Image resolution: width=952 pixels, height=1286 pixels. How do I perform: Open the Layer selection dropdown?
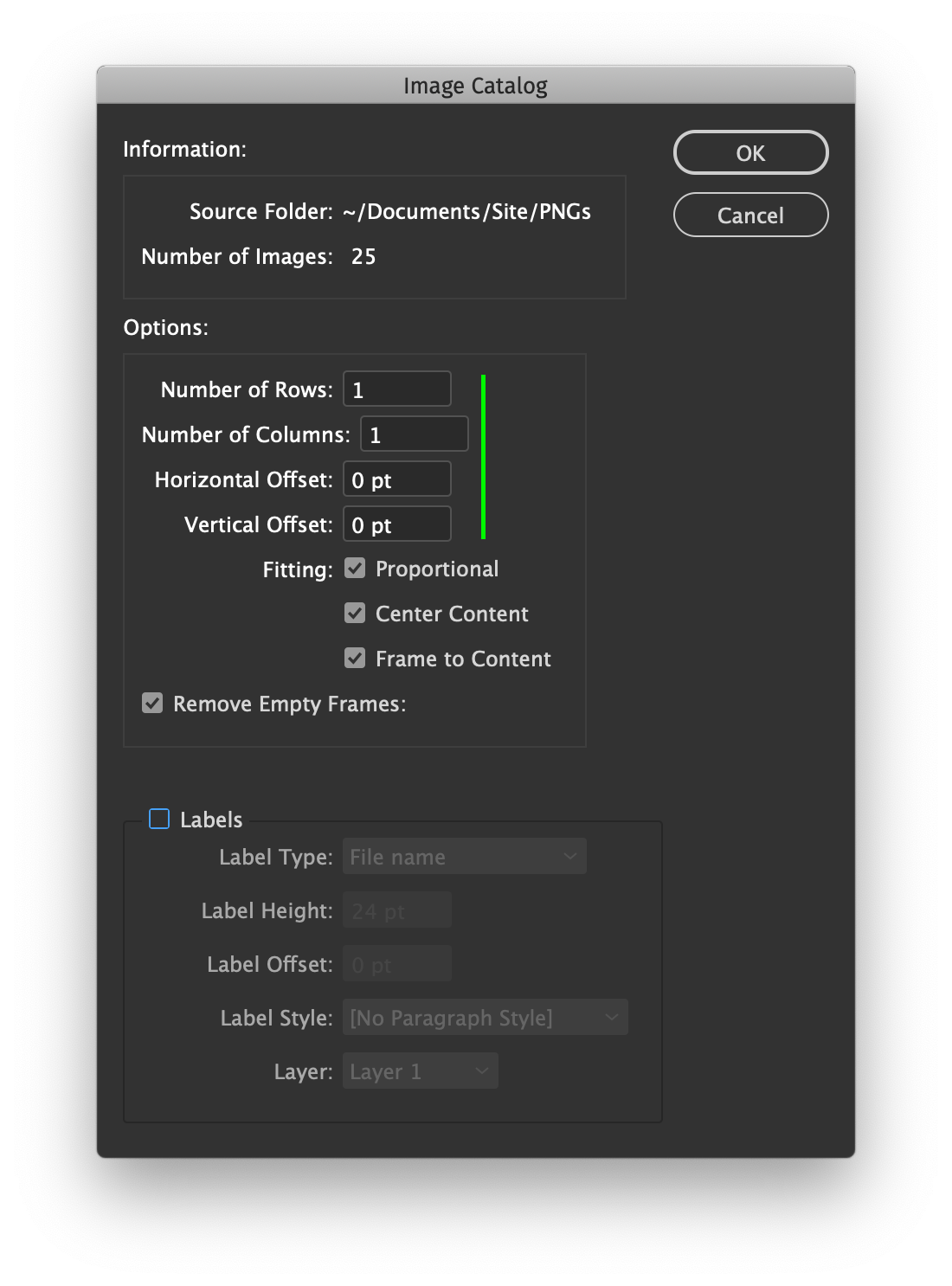(x=421, y=1071)
